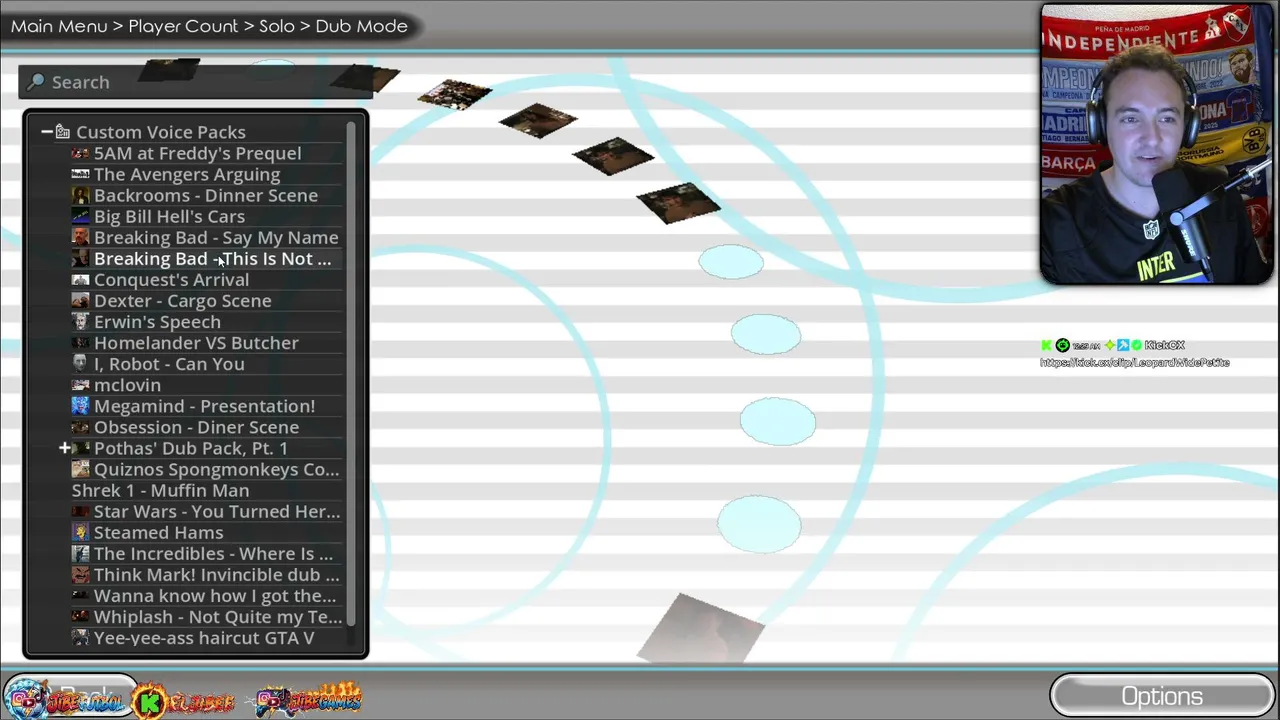Select the "mclovin" voice pack

tap(127, 384)
